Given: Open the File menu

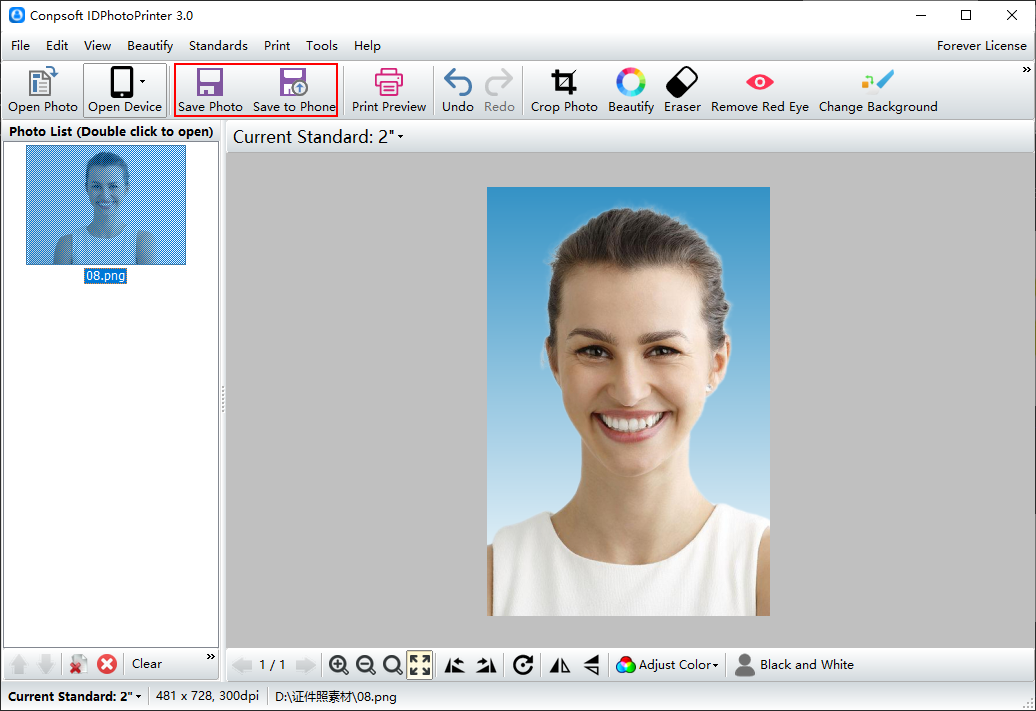Looking at the screenshot, I should pyautogui.click(x=20, y=46).
